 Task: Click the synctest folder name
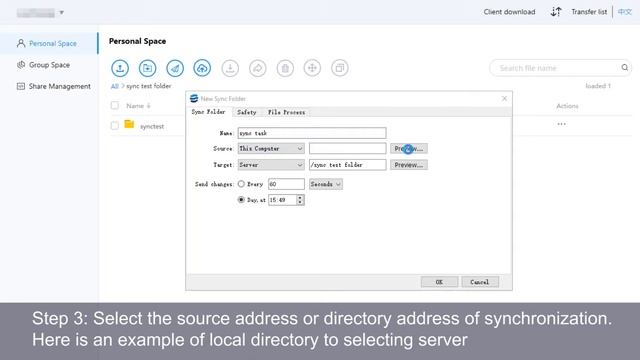click(152, 127)
